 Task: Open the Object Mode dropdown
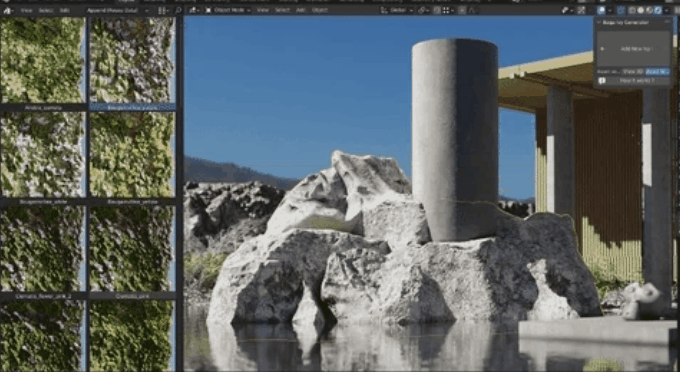pos(228,10)
